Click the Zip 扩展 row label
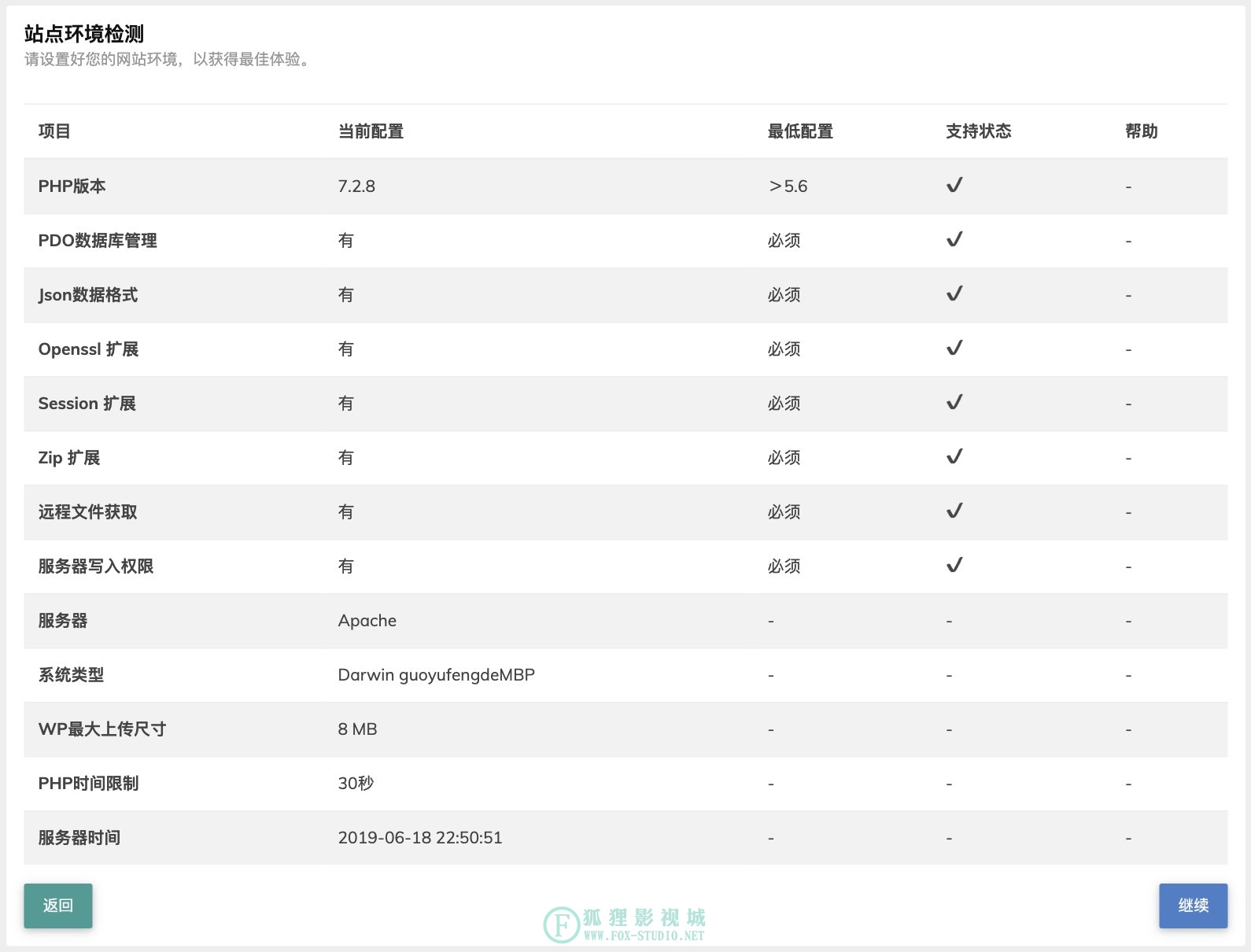 click(69, 458)
